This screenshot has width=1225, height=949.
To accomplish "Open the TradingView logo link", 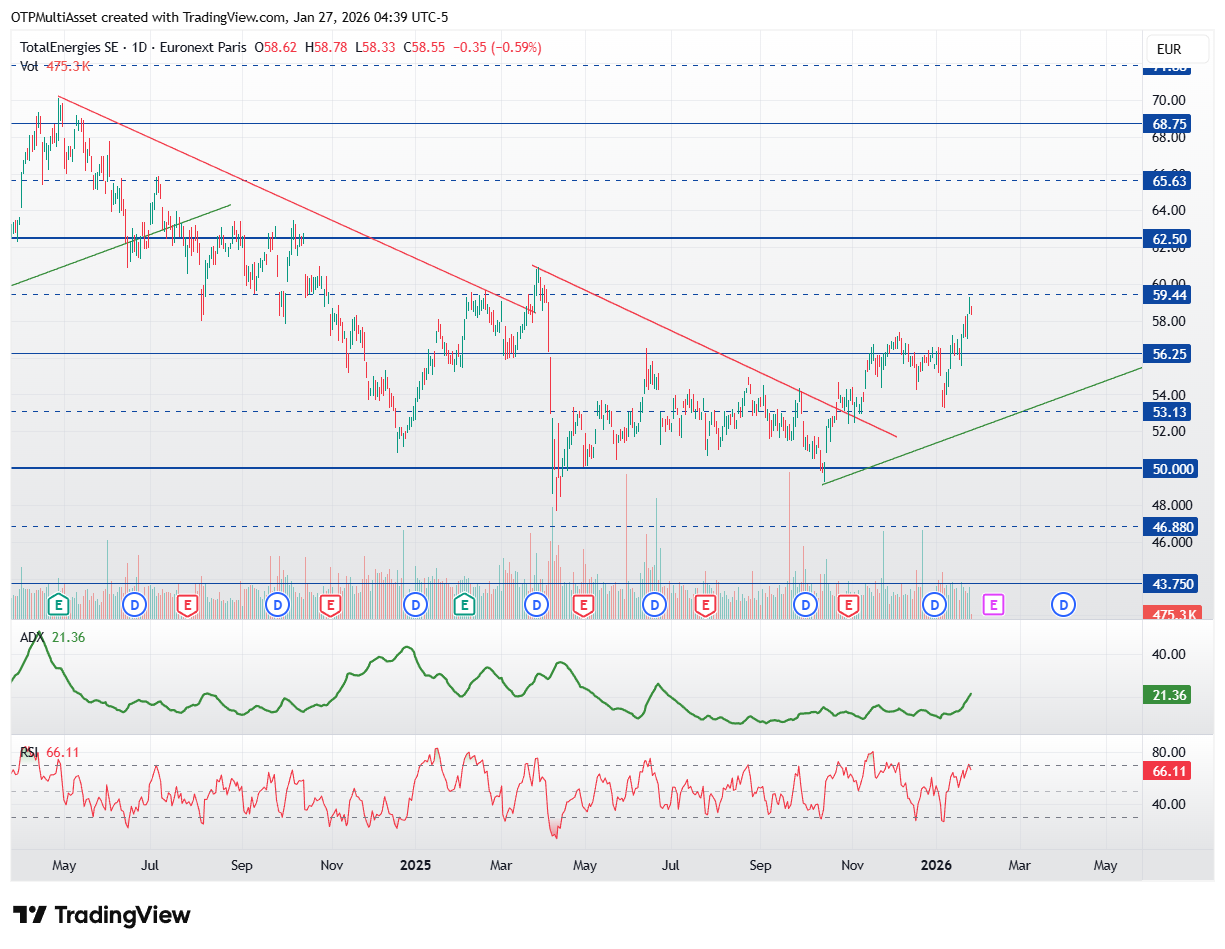I will (x=103, y=914).
